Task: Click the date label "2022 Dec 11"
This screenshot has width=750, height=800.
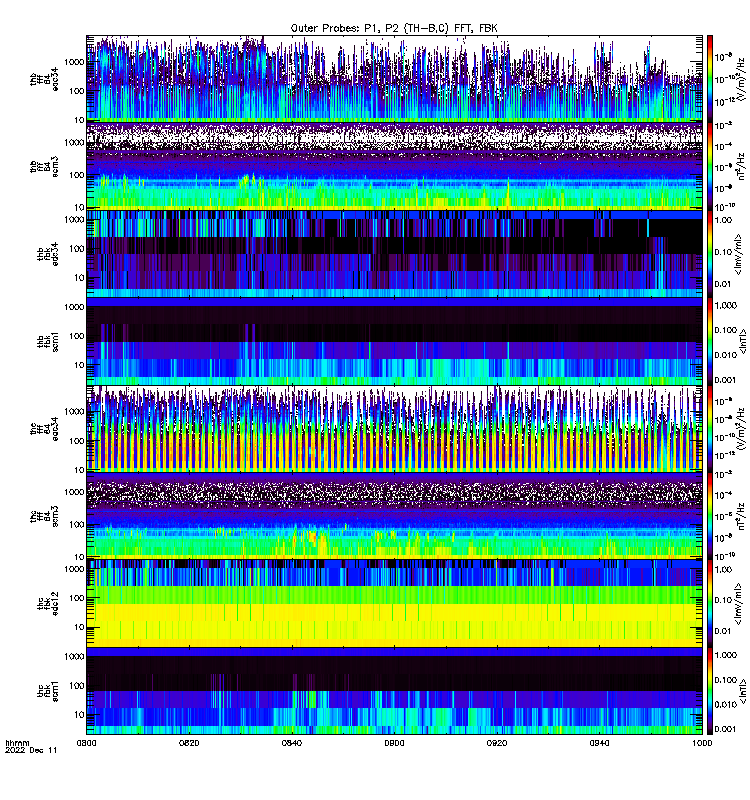Action: click(x=31, y=750)
